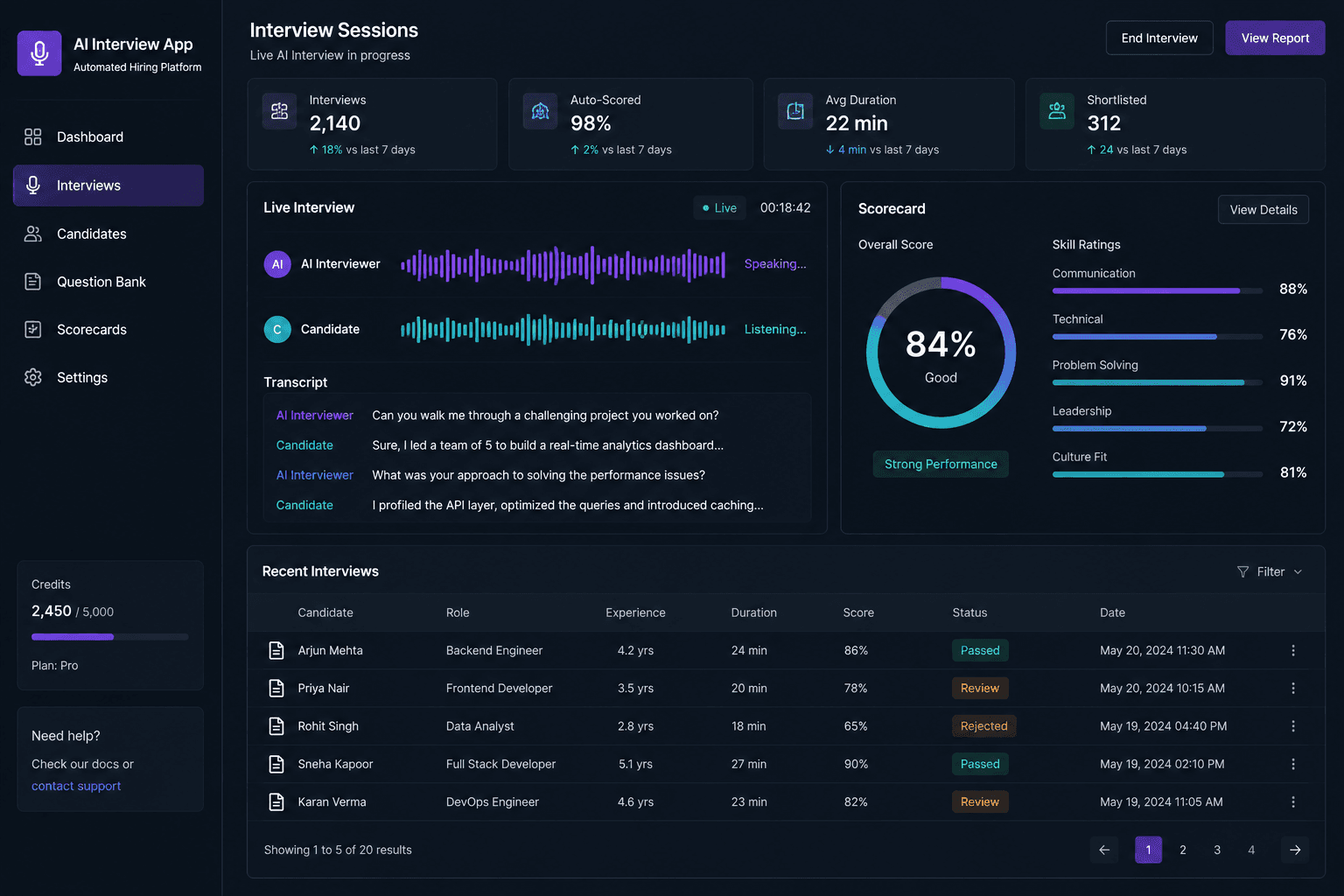
Task: Open more options for Rohit Singh row
Action: (x=1293, y=726)
